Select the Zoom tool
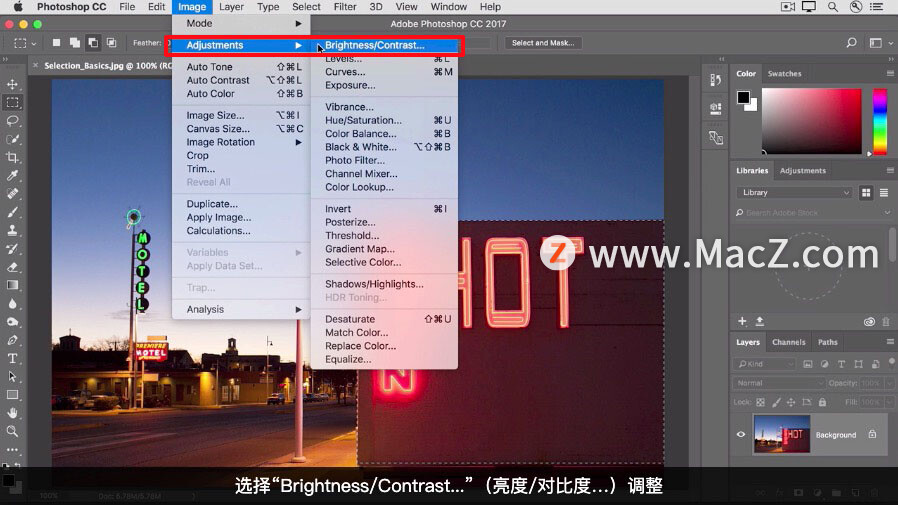 12,431
